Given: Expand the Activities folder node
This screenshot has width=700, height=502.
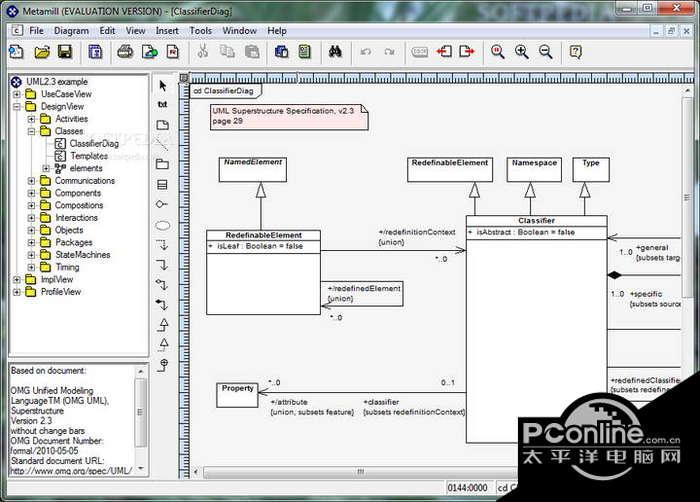Looking at the screenshot, I should 31,119.
